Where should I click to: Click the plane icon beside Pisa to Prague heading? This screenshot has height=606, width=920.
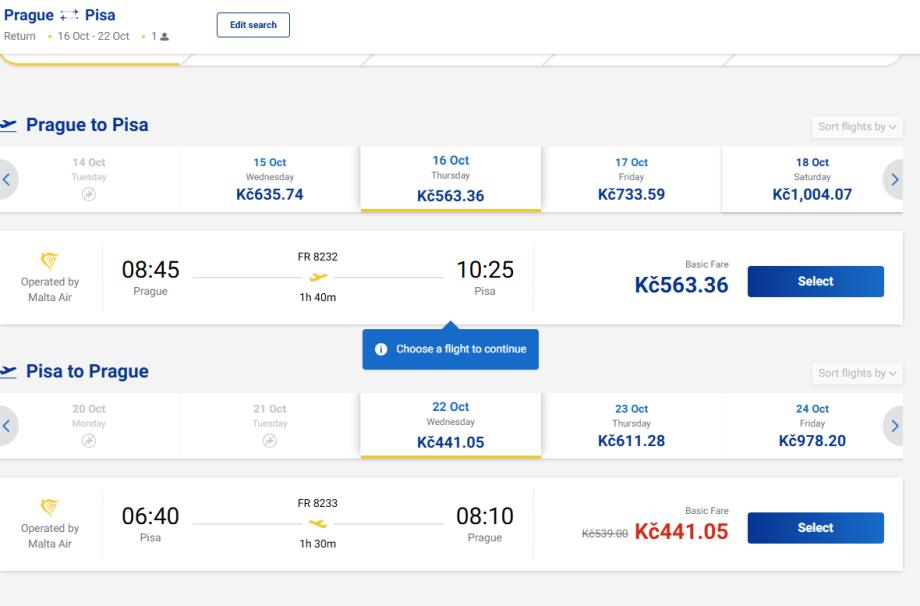[x=9, y=372]
